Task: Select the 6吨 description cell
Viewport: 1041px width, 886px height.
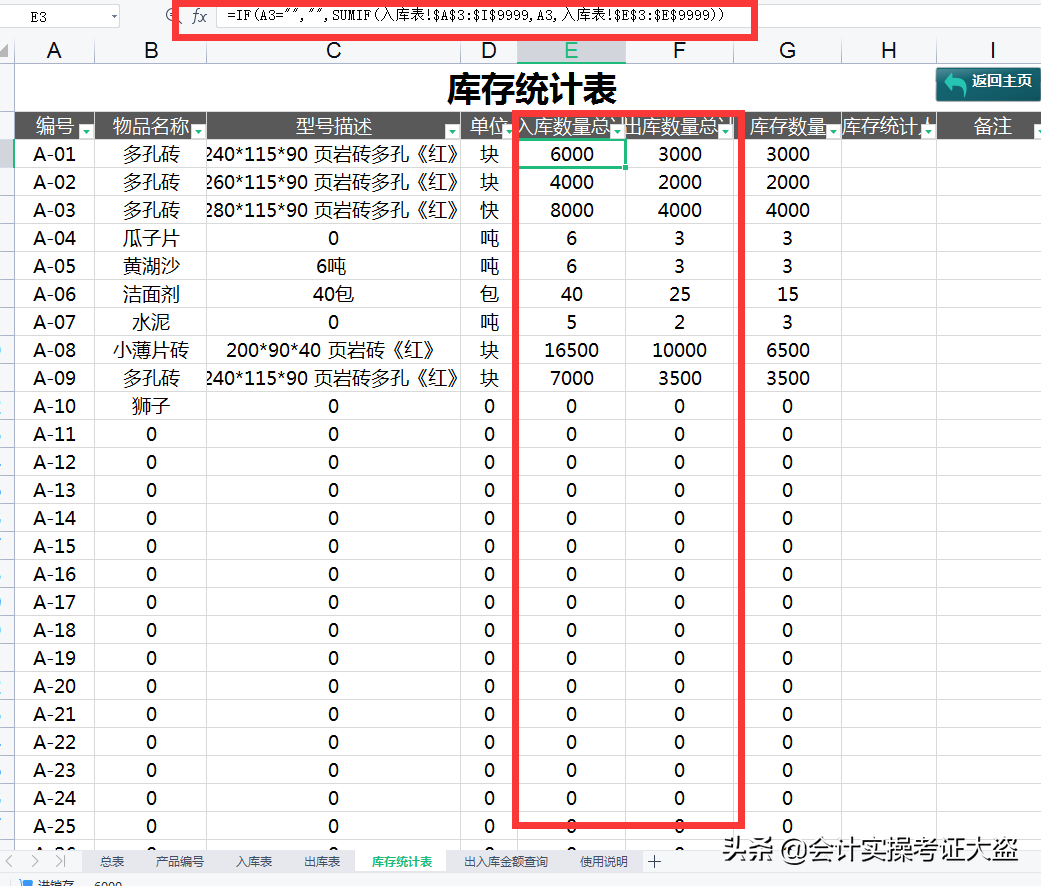Action: click(x=333, y=266)
